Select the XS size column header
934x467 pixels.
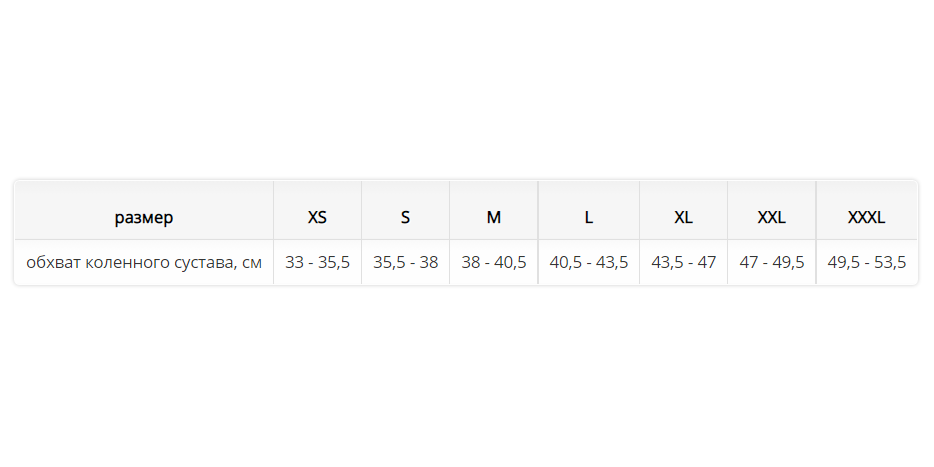[x=317, y=217]
